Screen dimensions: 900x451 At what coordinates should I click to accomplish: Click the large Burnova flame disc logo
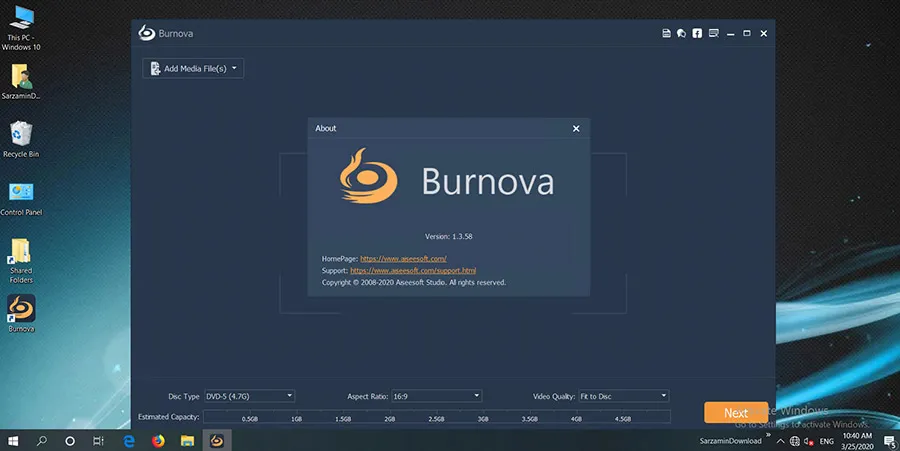click(x=368, y=176)
